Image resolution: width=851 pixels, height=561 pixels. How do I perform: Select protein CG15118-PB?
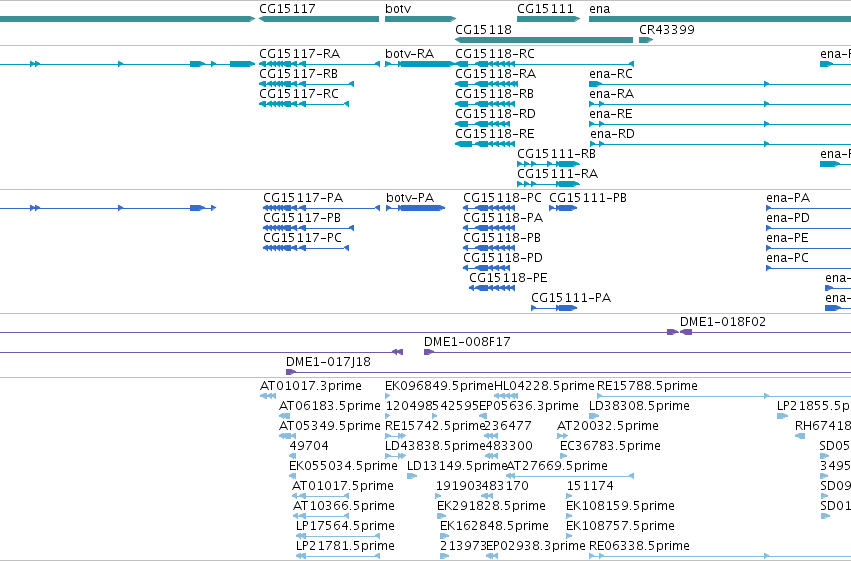tap(489, 248)
